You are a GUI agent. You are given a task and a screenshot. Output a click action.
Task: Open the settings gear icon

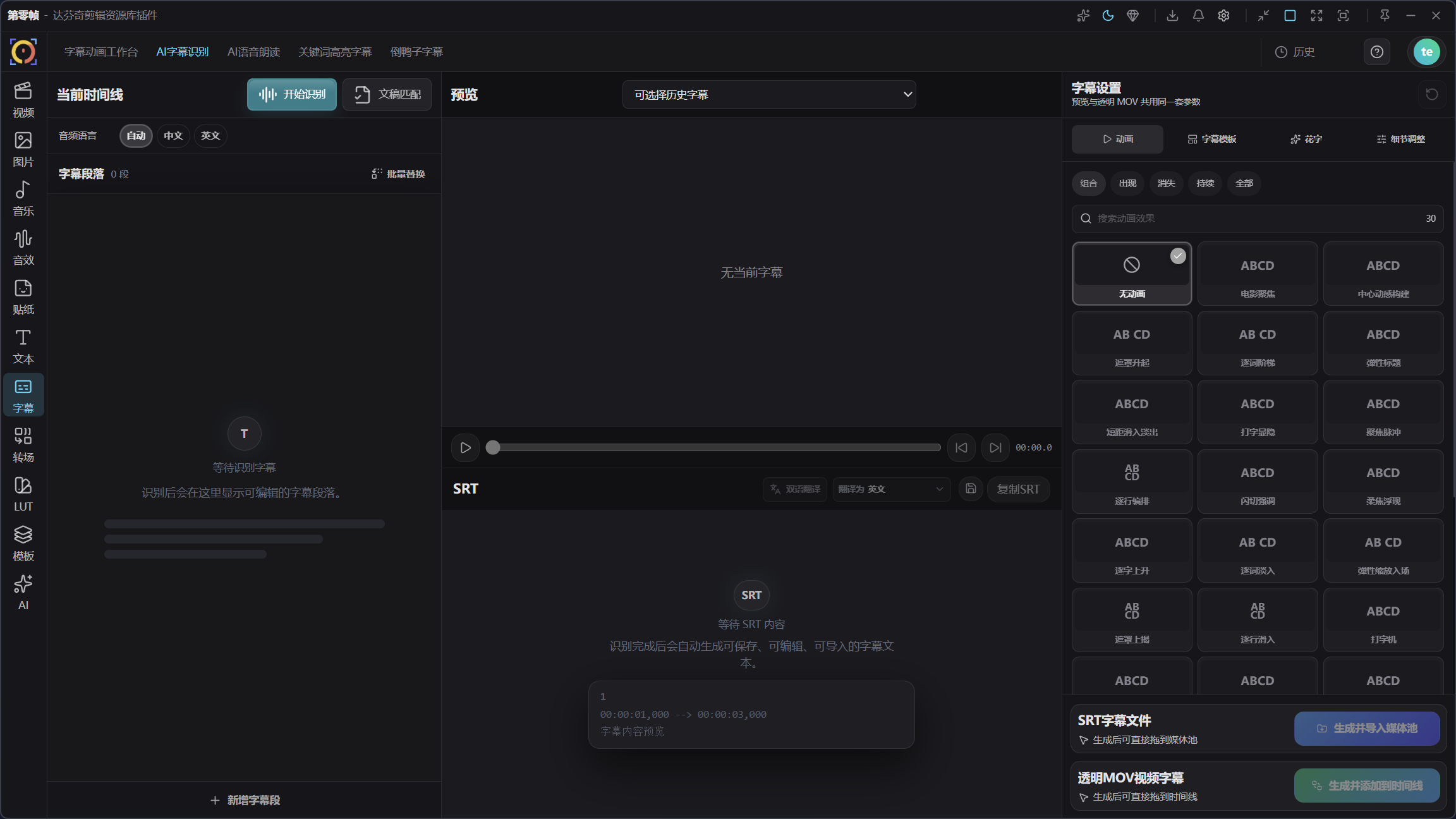(1223, 16)
